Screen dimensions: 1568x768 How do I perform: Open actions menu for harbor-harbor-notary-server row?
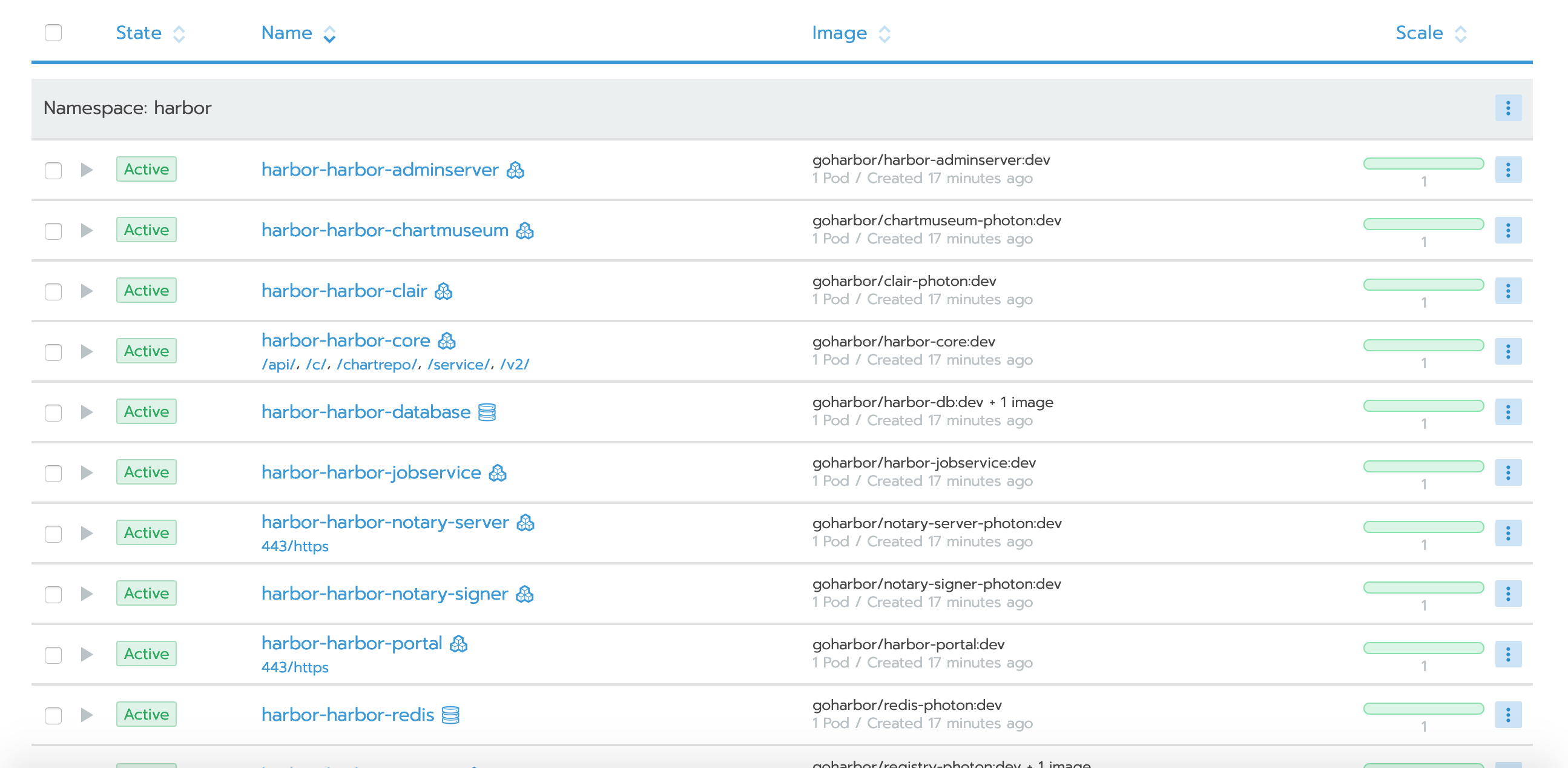point(1508,534)
